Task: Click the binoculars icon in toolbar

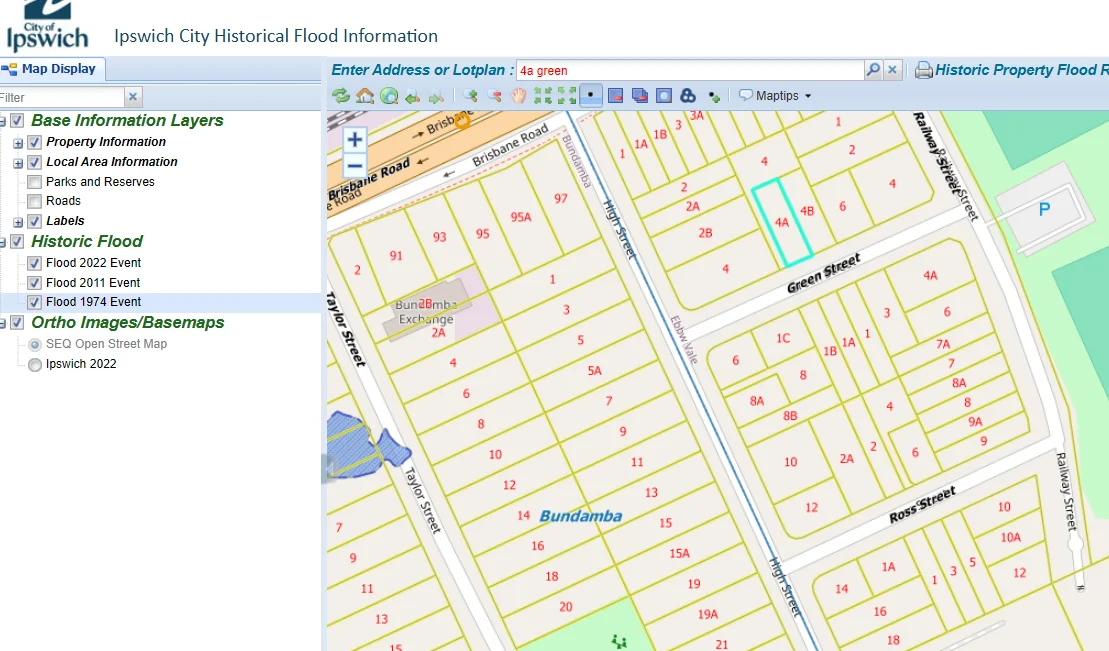Action: coord(687,96)
